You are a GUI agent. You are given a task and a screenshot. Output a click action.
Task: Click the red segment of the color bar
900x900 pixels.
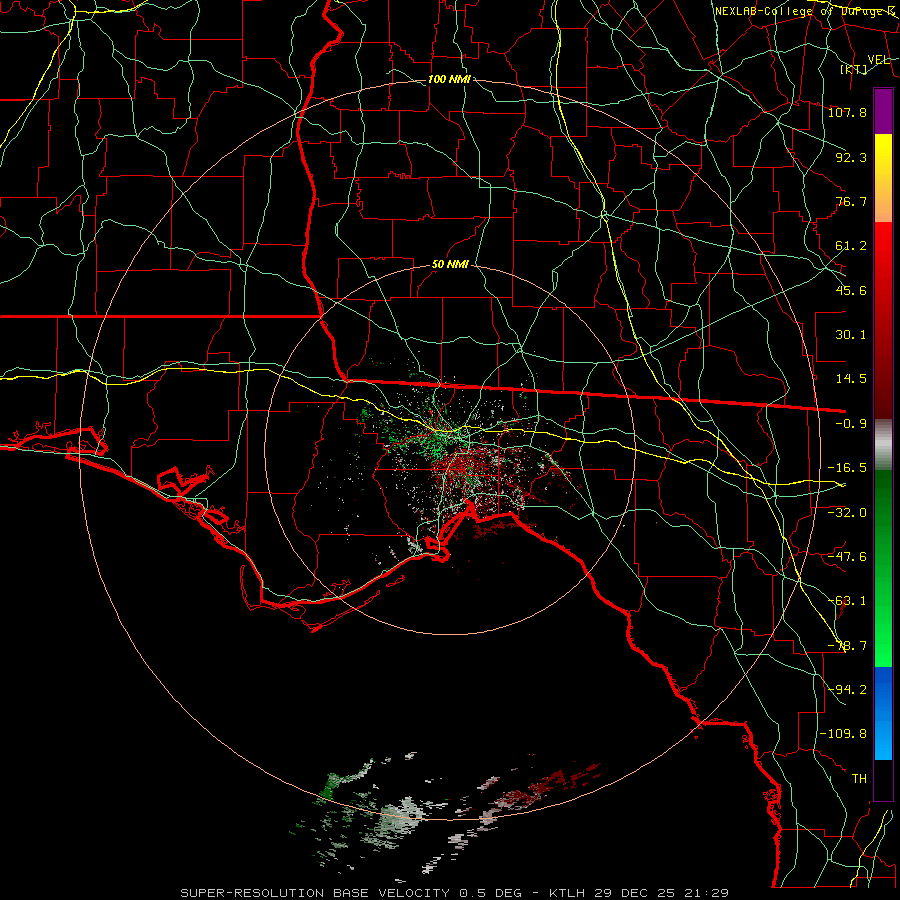(883, 320)
